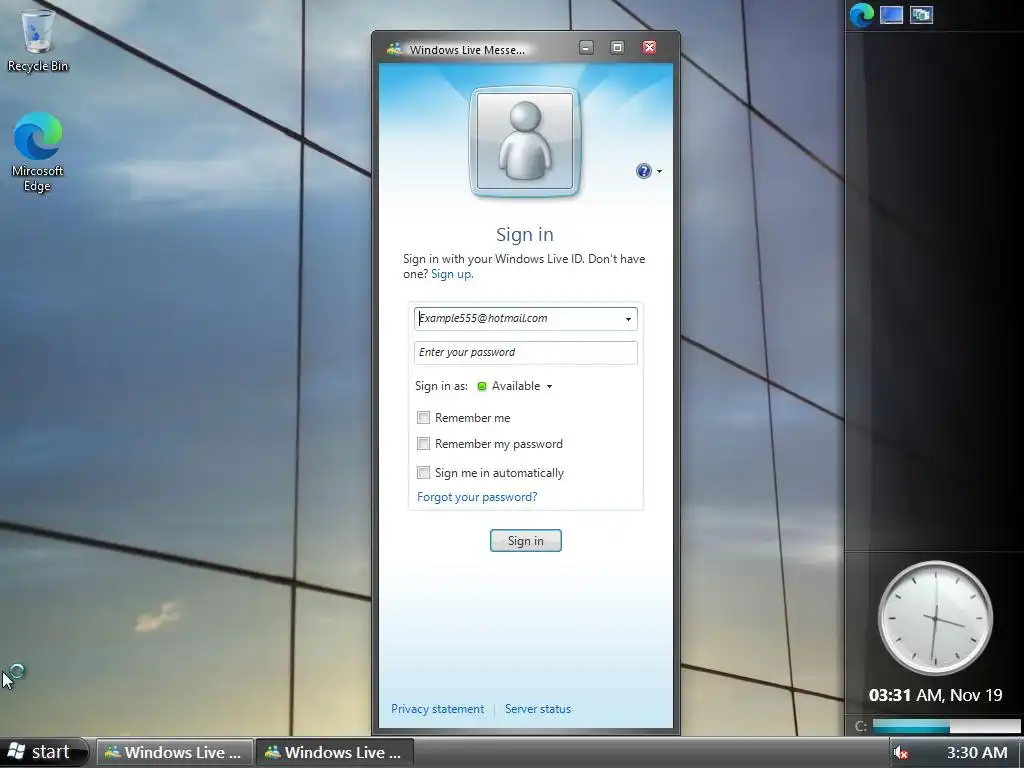
Task: Open the Server status link
Action: tap(537, 709)
